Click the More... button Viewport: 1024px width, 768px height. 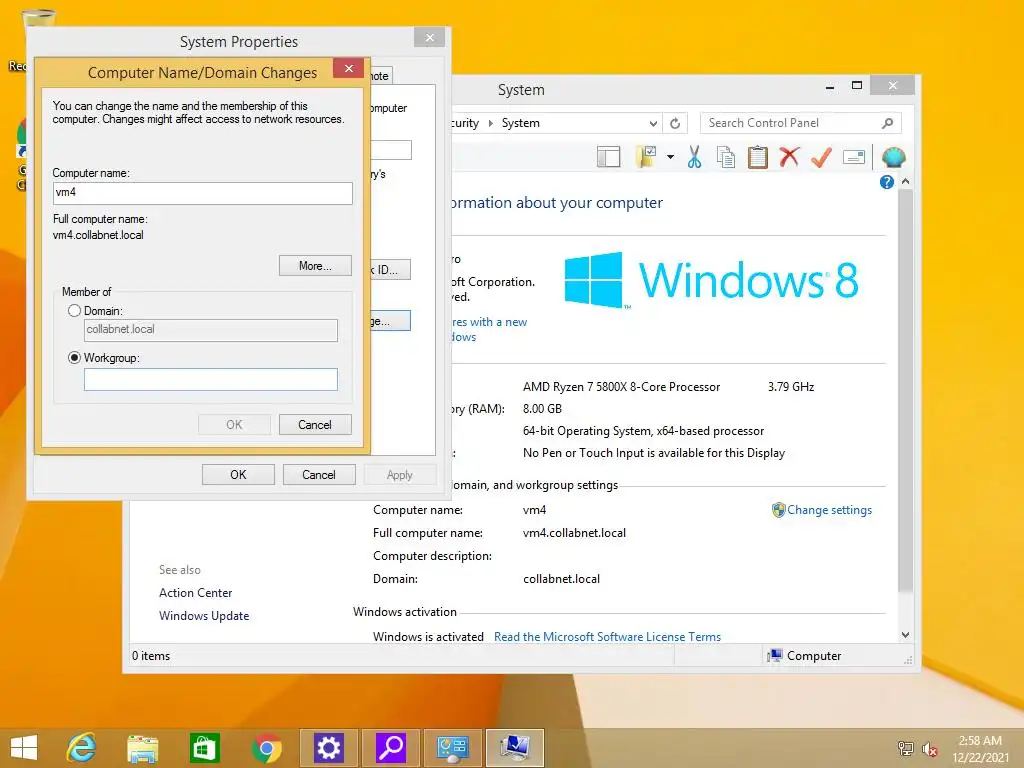tap(315, 266)
